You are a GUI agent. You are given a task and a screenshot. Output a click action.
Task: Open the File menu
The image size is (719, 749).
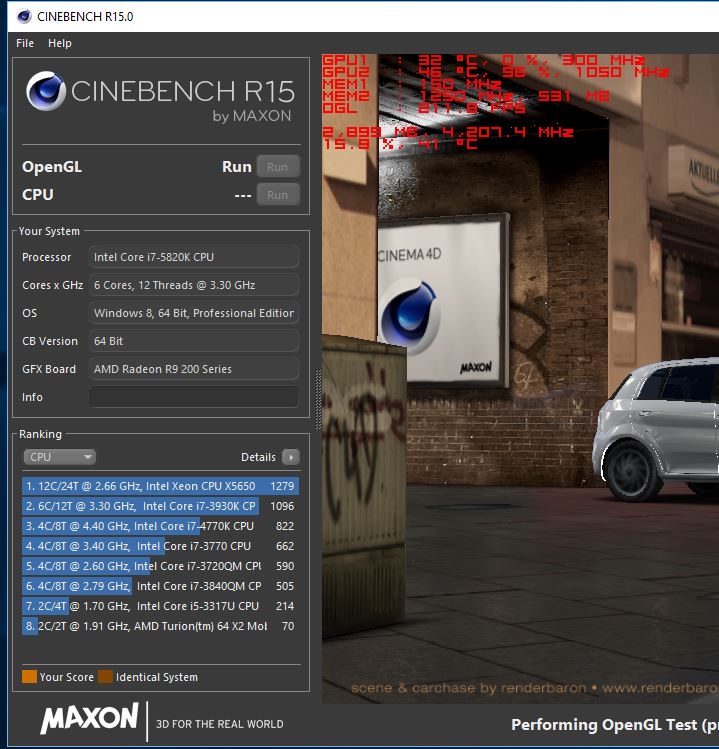(x=25, y=43)
